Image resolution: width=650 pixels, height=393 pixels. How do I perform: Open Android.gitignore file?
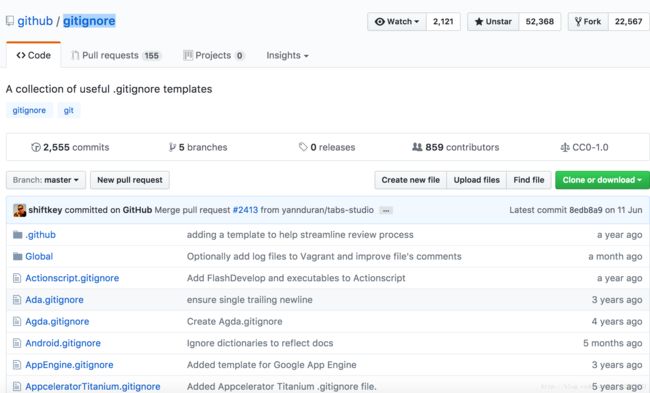tap(63, 343)
